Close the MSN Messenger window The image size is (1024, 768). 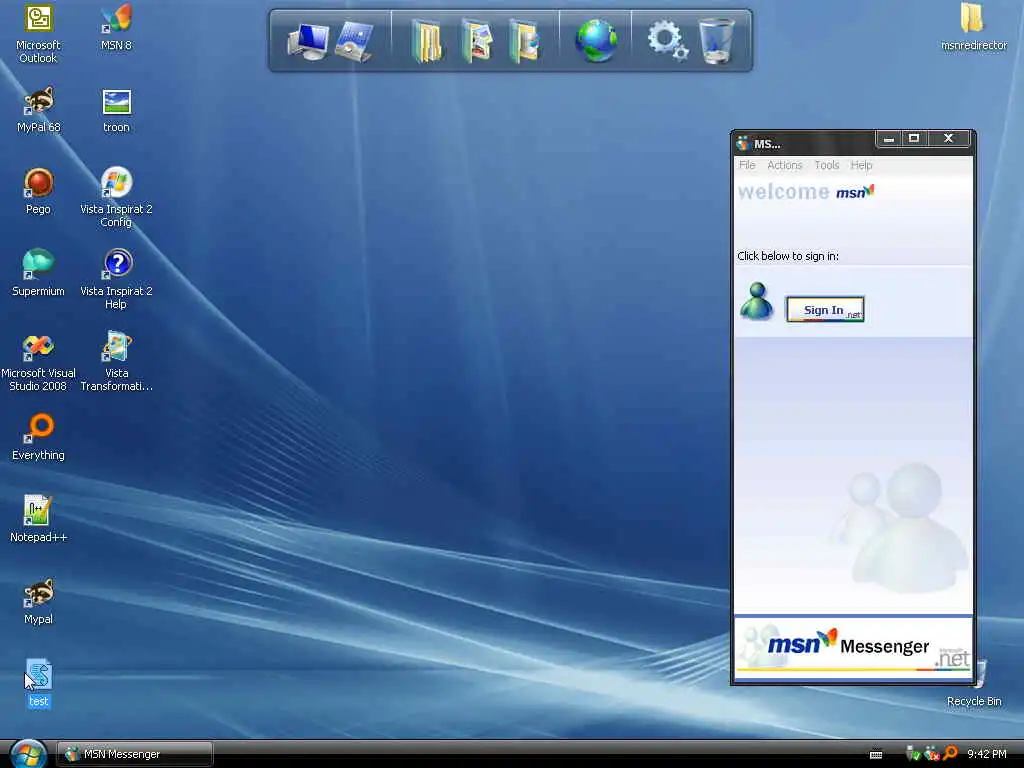click(x=948, y=139)
